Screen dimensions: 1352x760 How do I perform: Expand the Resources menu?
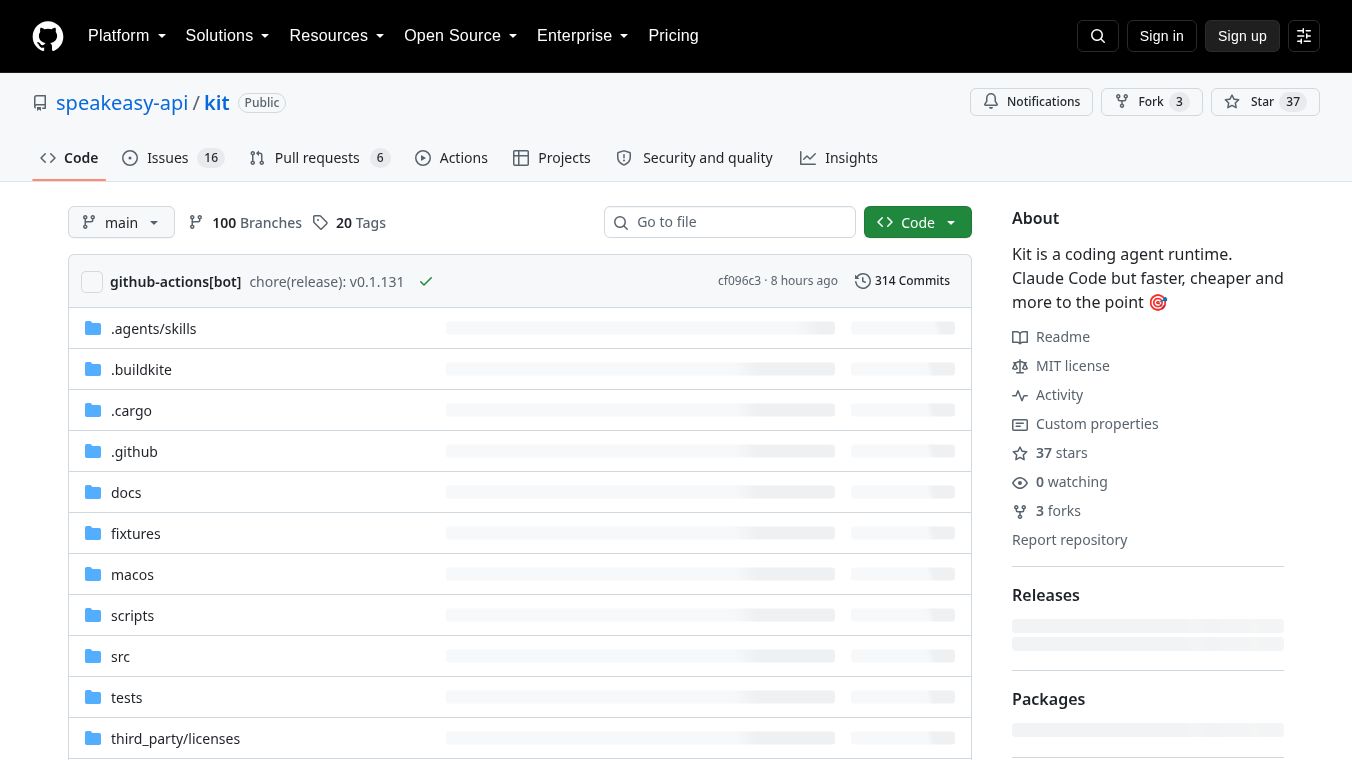pyautogui.click(x=337, y=36)
